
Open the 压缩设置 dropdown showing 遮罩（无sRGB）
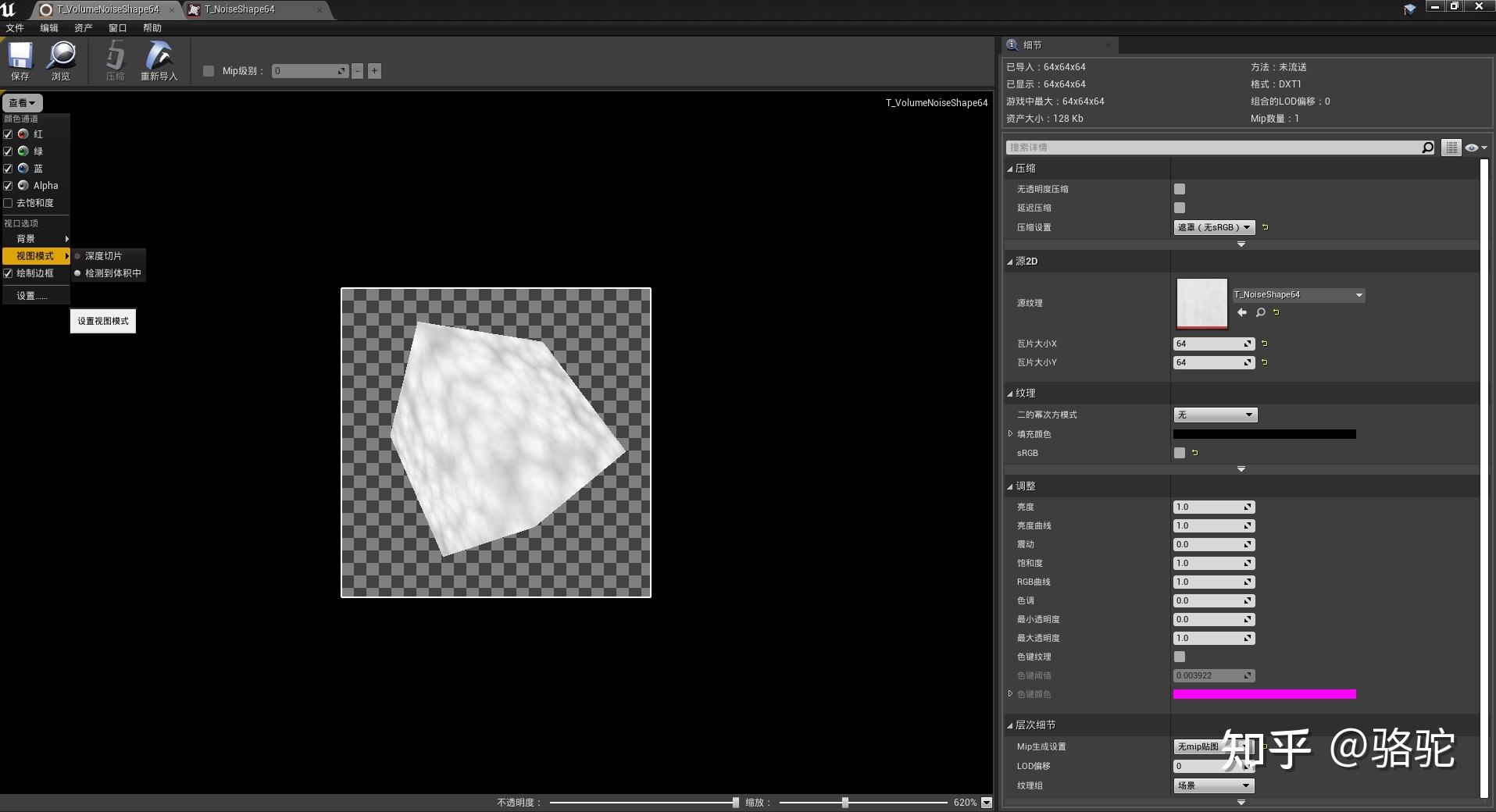point(1215,227)
